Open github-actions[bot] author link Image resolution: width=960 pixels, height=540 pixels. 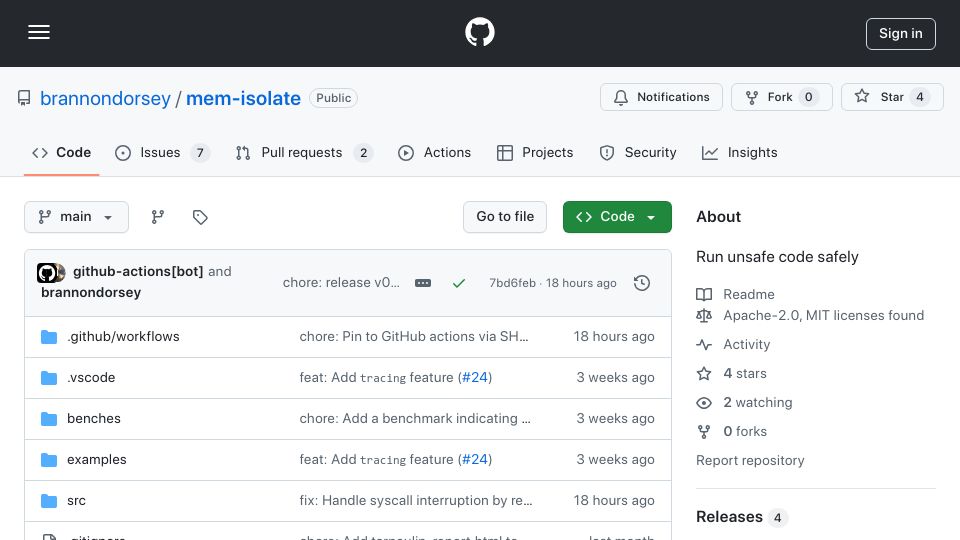(x=138, y=271)
